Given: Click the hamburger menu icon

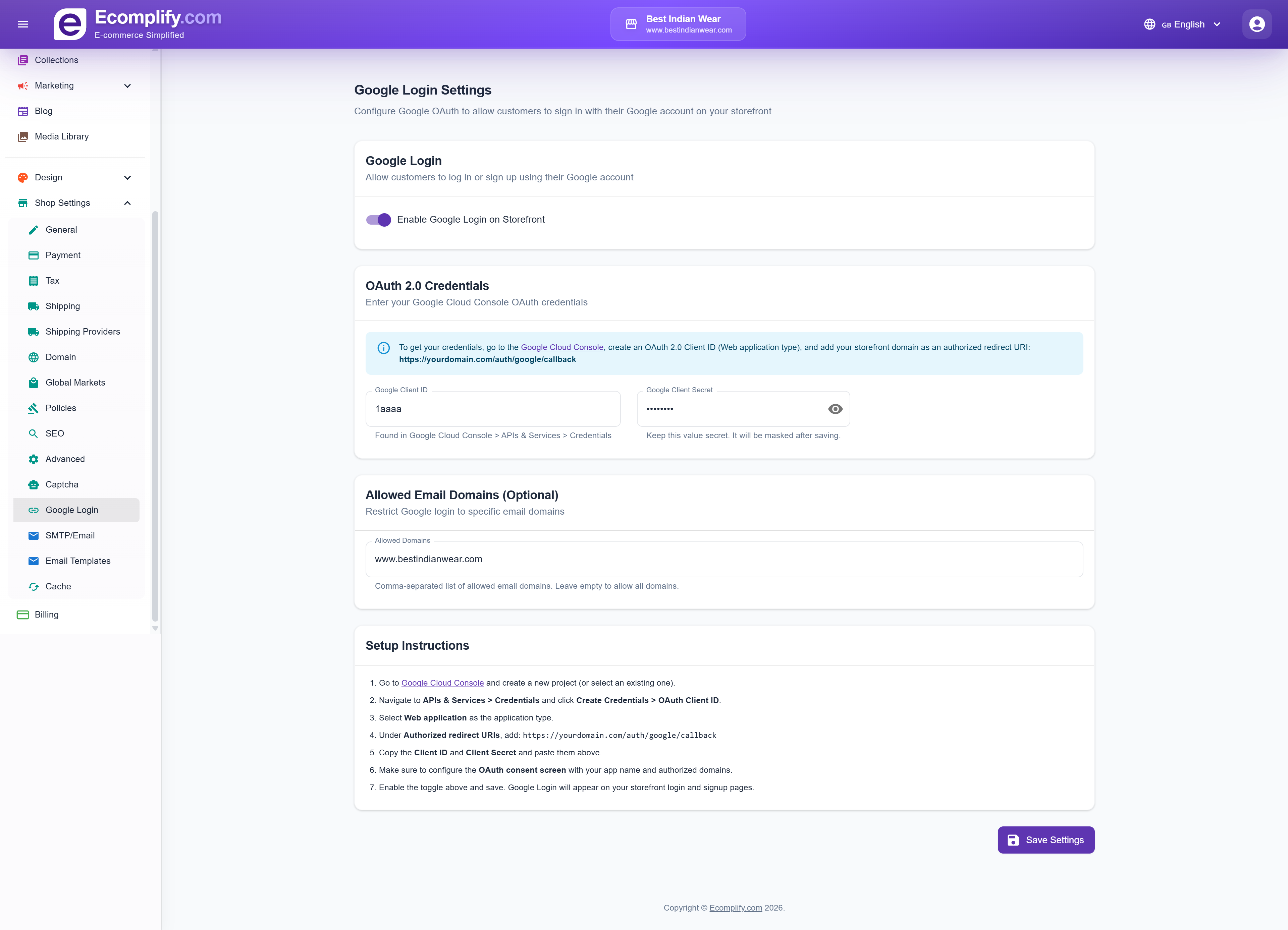Looking at the screenshot, I should point(23,24).
